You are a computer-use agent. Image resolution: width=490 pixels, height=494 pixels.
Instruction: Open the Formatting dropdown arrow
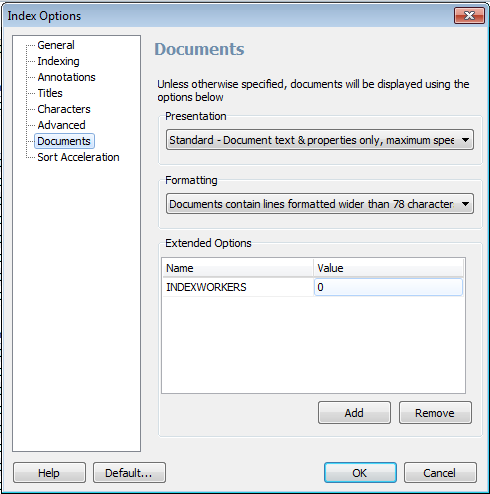pyautogui.click(x=465, y=204)
